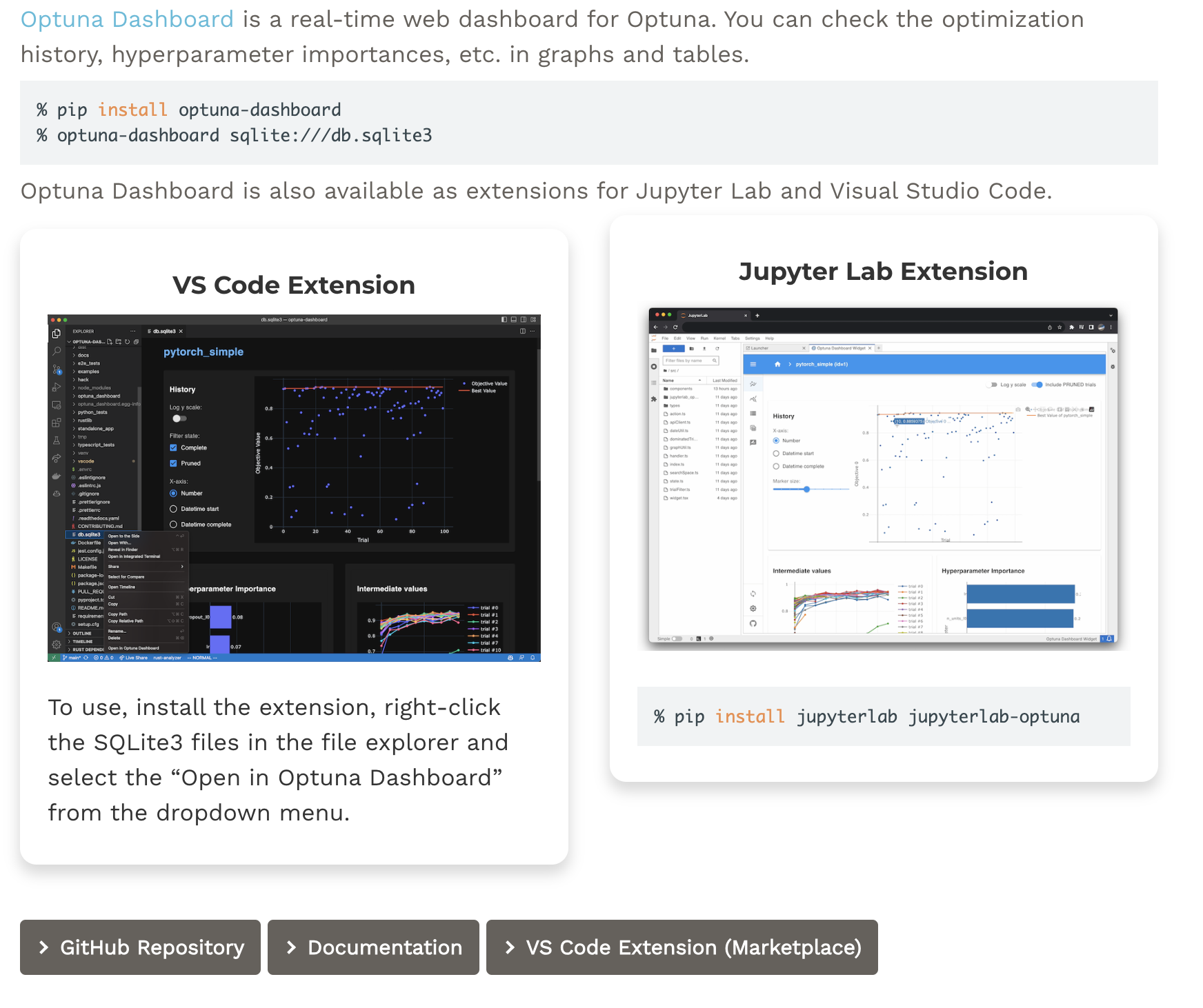Open the GitHub Repository button
1203x1008 pixels.
[140, 947]
